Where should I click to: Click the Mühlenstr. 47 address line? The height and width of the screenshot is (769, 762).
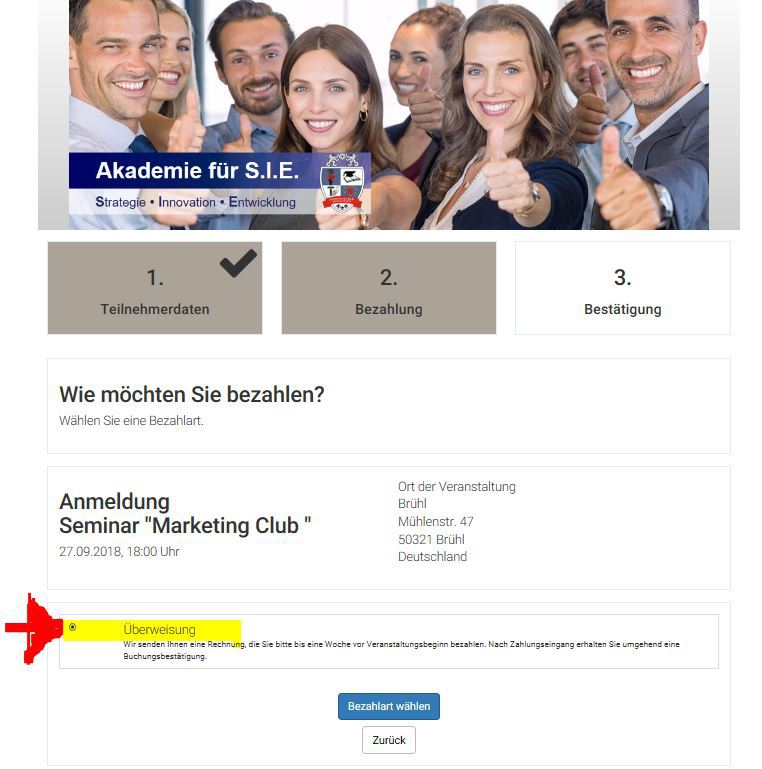pyautogui.click(x=435, y=521)
